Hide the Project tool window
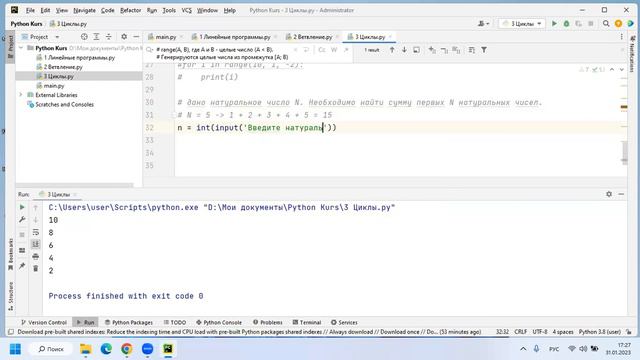 click(x=136, y=37)
